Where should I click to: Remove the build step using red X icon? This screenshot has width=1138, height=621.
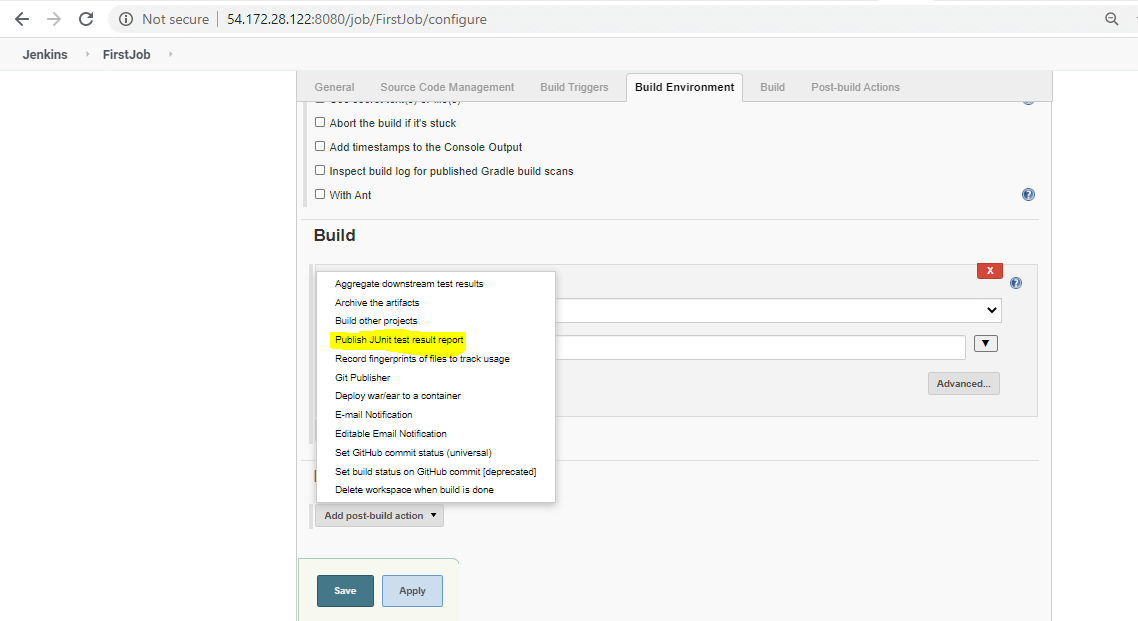click(989, 270)
